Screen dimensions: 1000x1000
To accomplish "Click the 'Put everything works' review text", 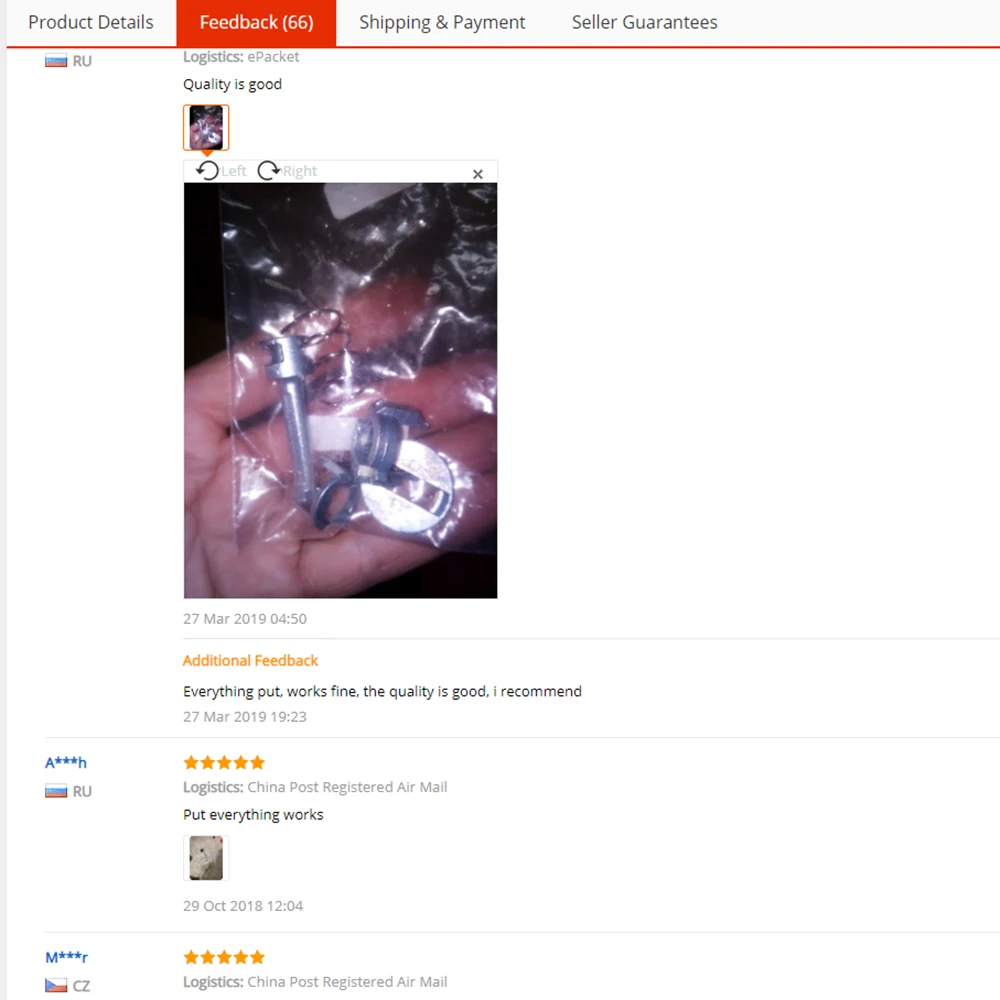I will (x=253, y=815).
